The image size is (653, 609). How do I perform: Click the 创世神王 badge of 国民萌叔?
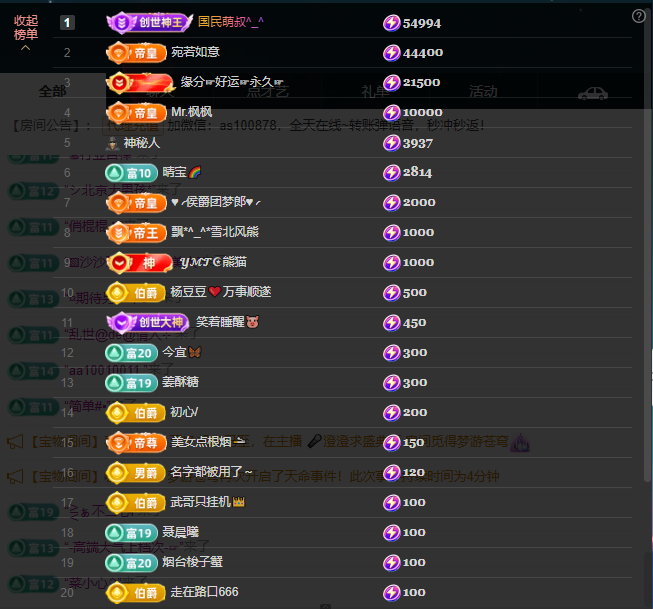(150, 22)
